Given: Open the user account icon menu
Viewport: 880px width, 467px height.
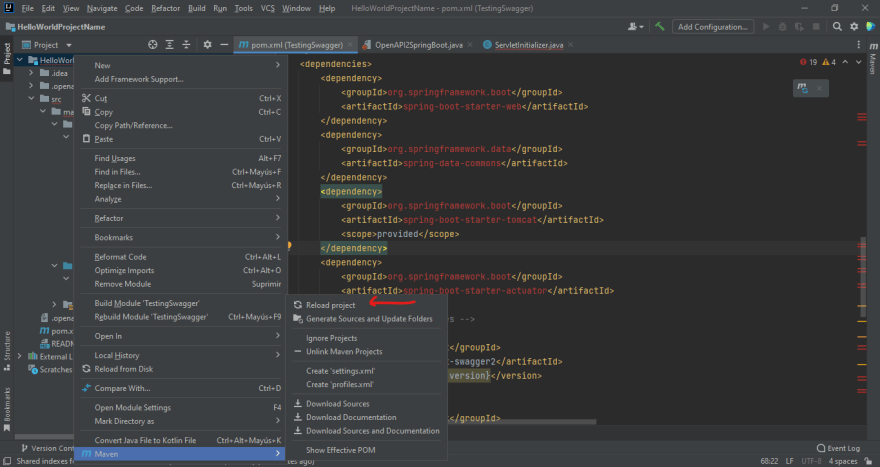Looking at the screenshot, I should [635, 26].
